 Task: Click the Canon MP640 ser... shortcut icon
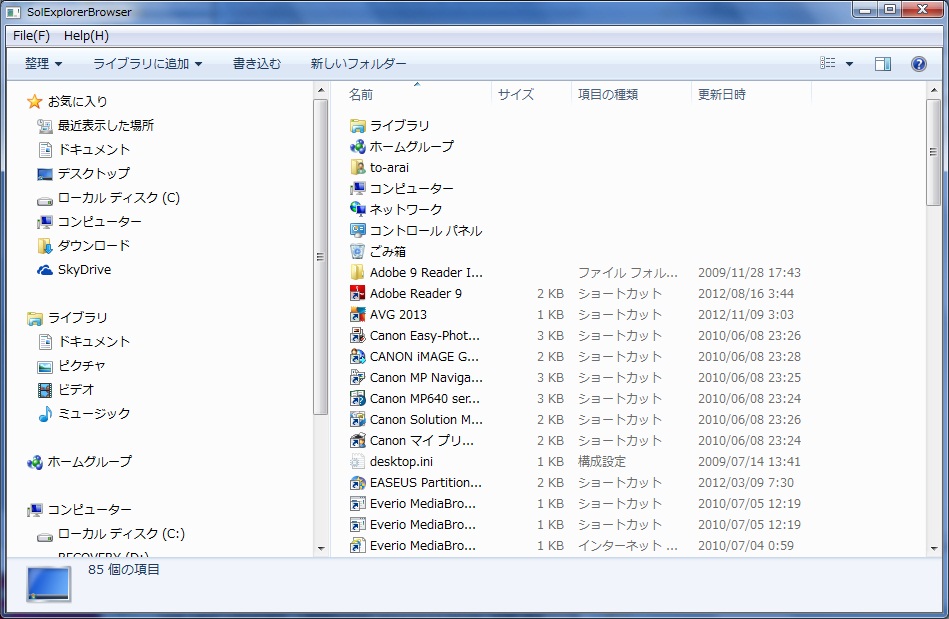click(x=358, y=398)
